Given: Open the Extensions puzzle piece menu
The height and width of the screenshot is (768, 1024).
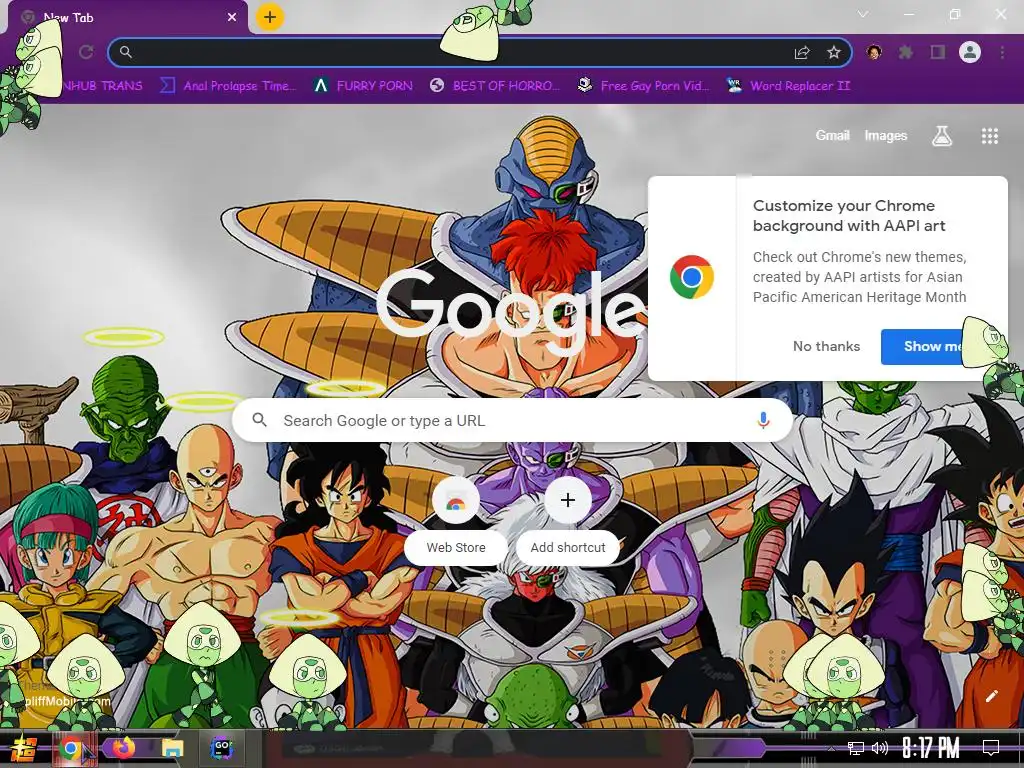Looking at the screenshot, I should pyautogui.click(x=906, y=52).
